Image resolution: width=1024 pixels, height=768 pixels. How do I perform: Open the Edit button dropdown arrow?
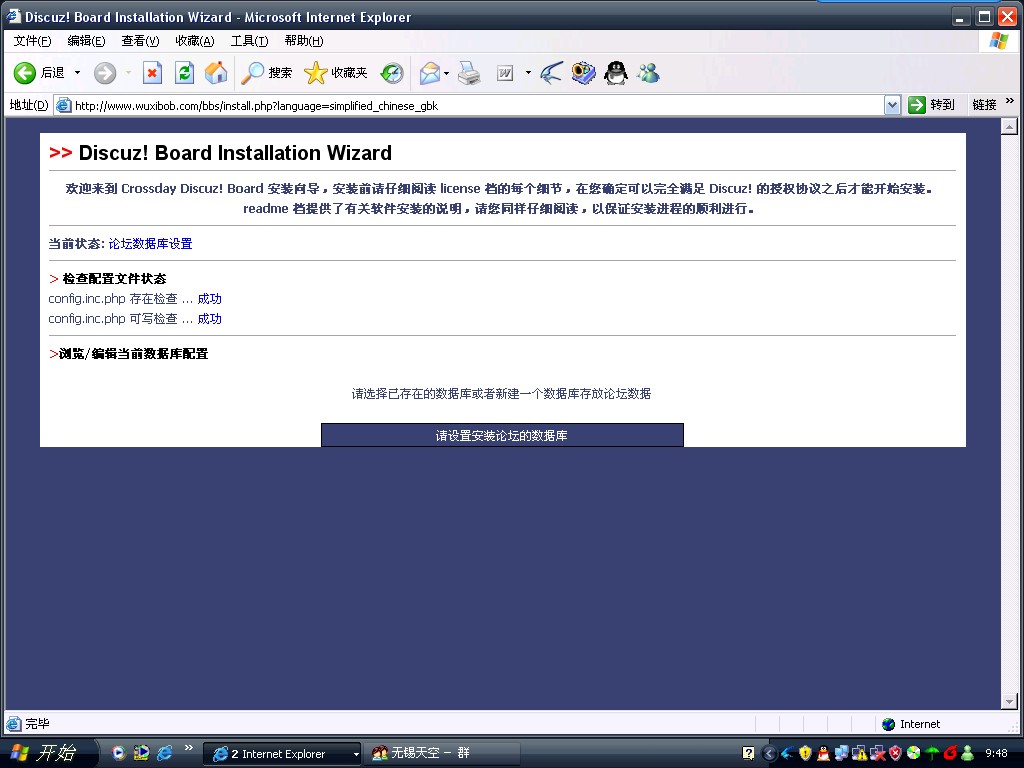tap(528, 73)
